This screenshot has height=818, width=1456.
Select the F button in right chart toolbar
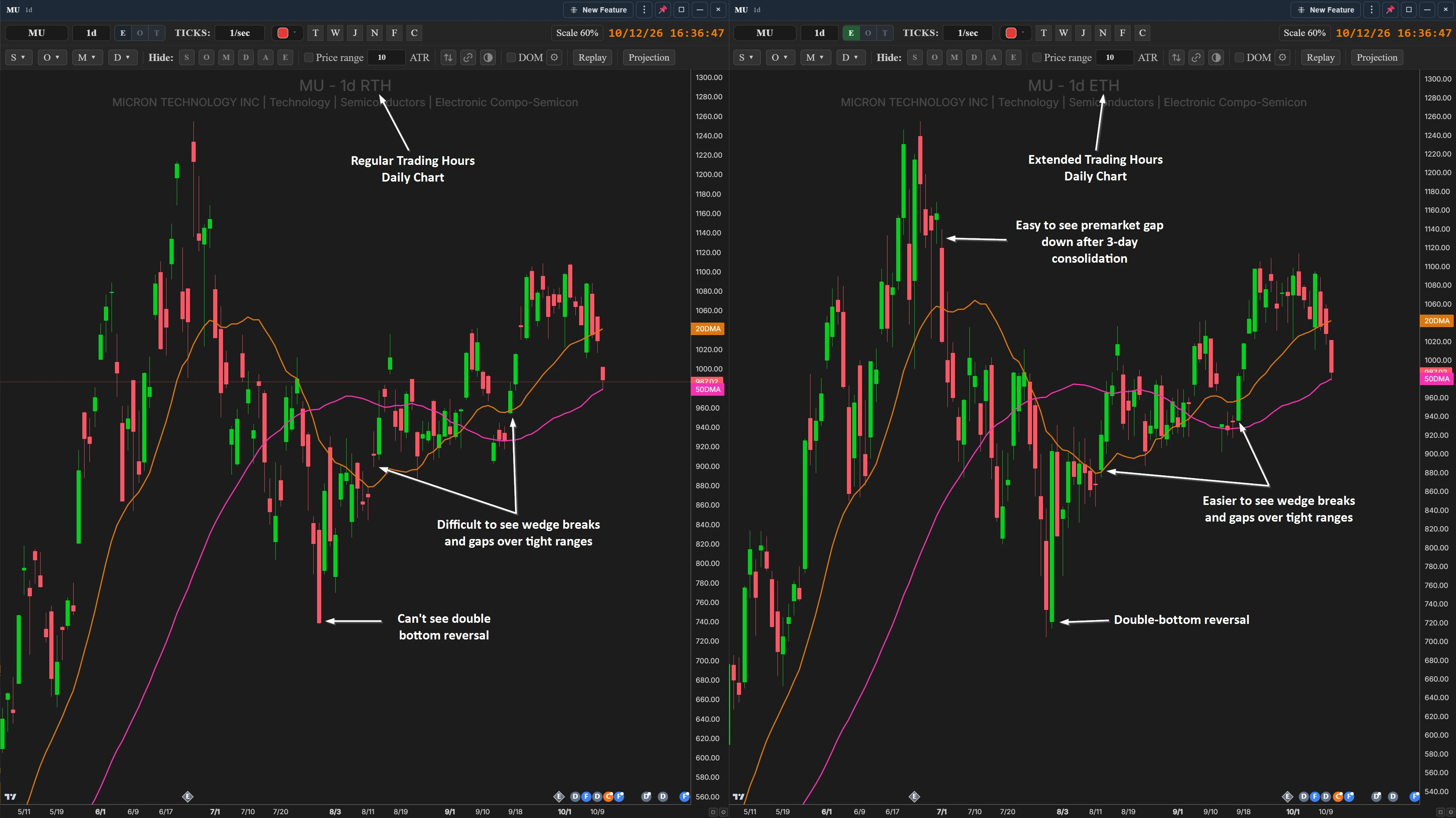[1123, 33]
